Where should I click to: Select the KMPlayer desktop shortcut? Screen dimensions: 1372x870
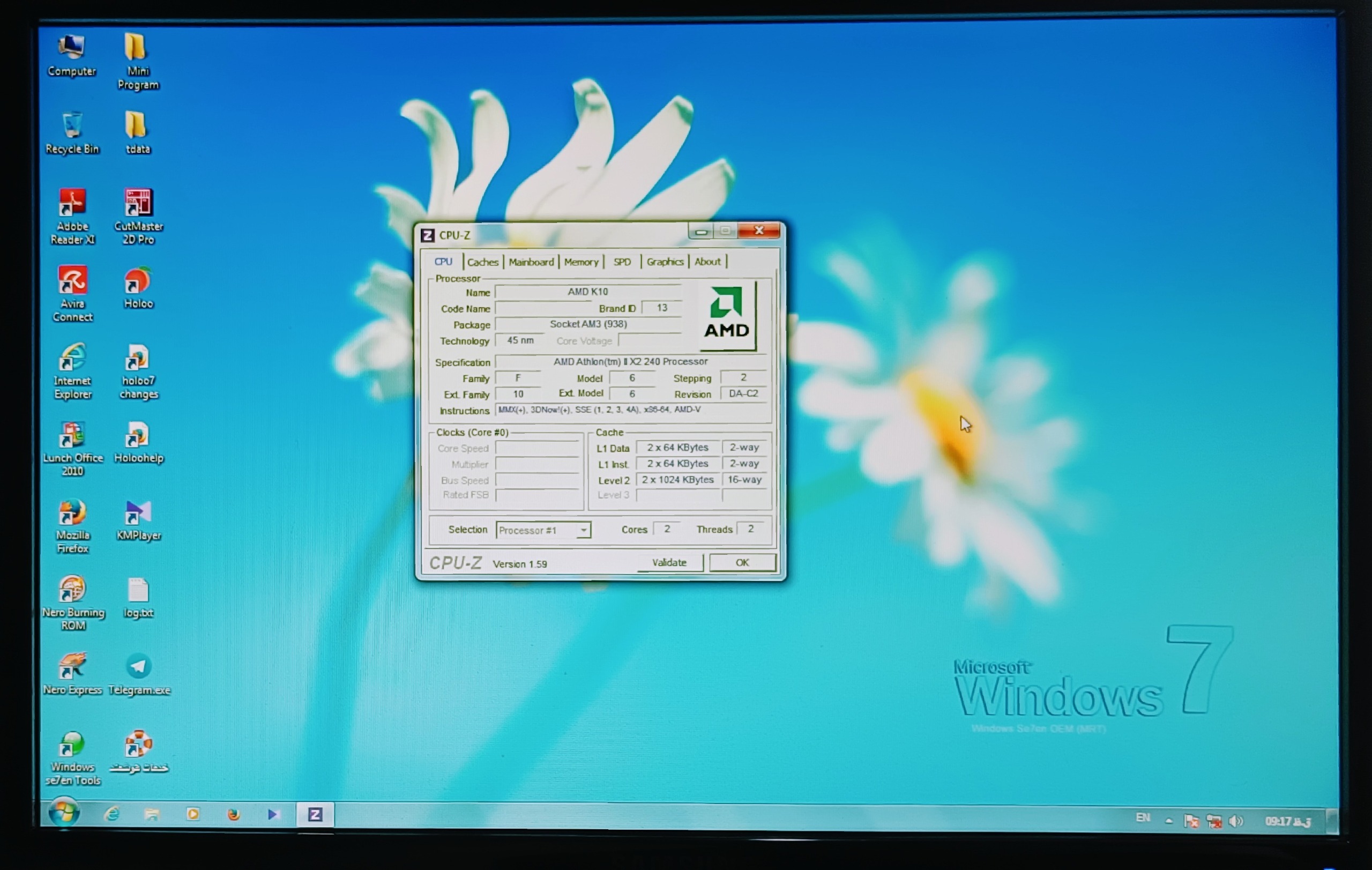138,519
